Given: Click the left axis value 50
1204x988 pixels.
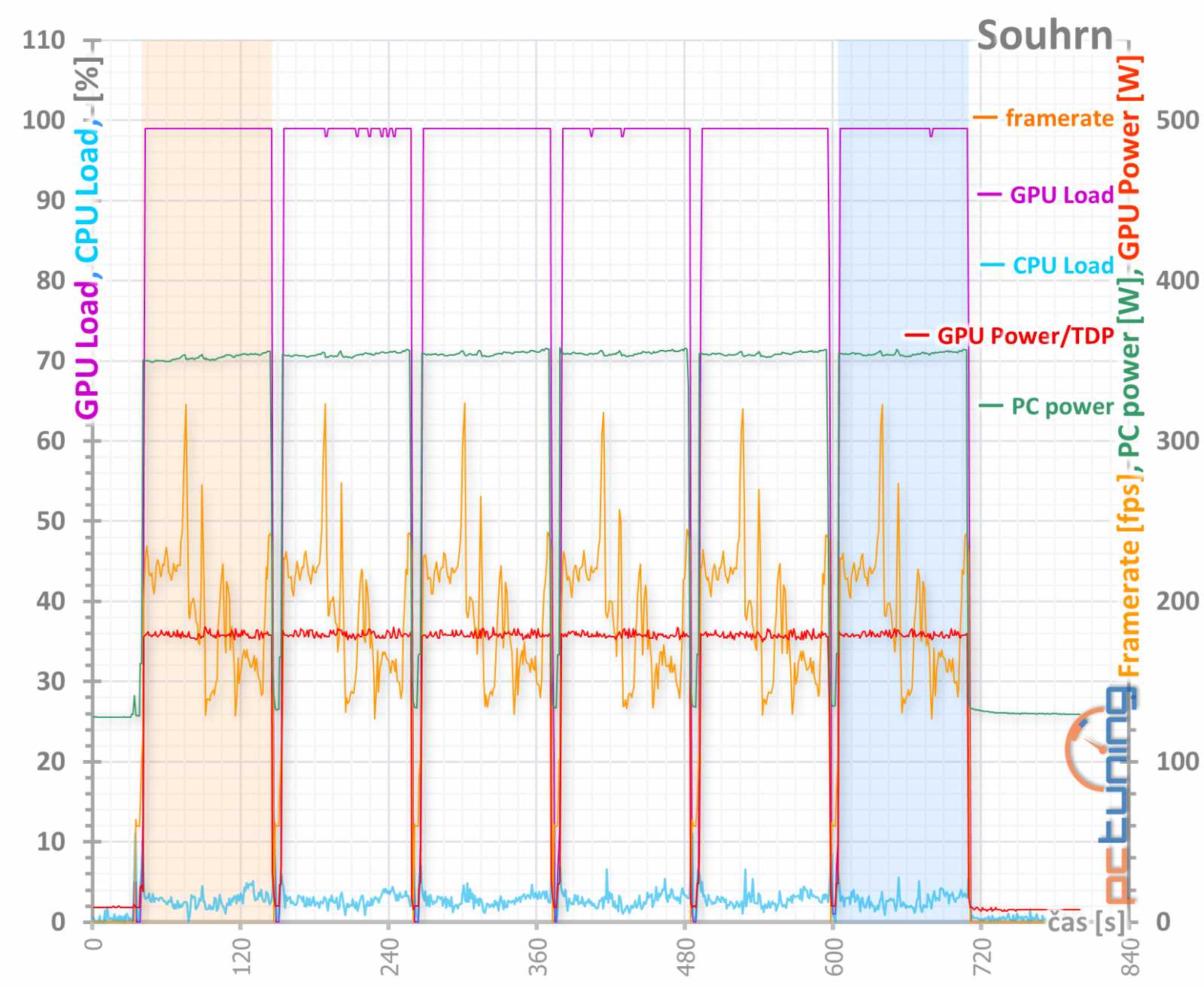Looking at the screenshot, I should click(51, 521).
